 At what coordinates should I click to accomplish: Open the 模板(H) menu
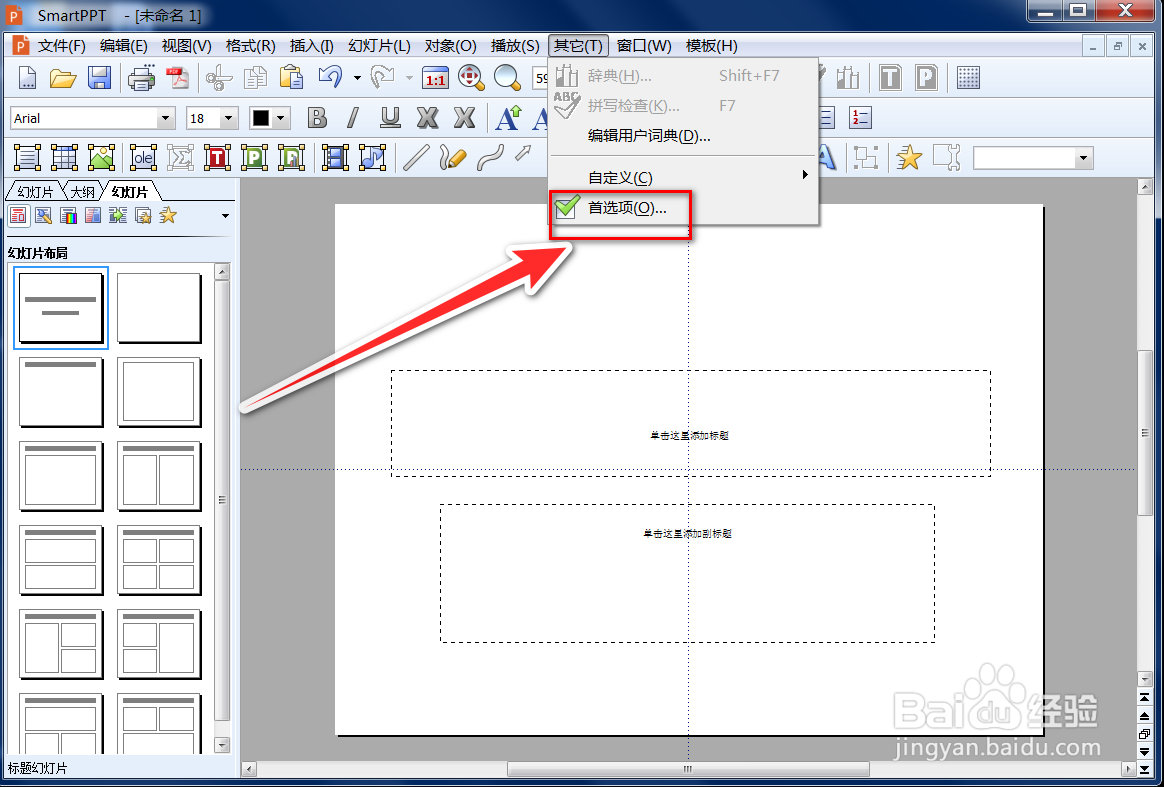point(711,46)
